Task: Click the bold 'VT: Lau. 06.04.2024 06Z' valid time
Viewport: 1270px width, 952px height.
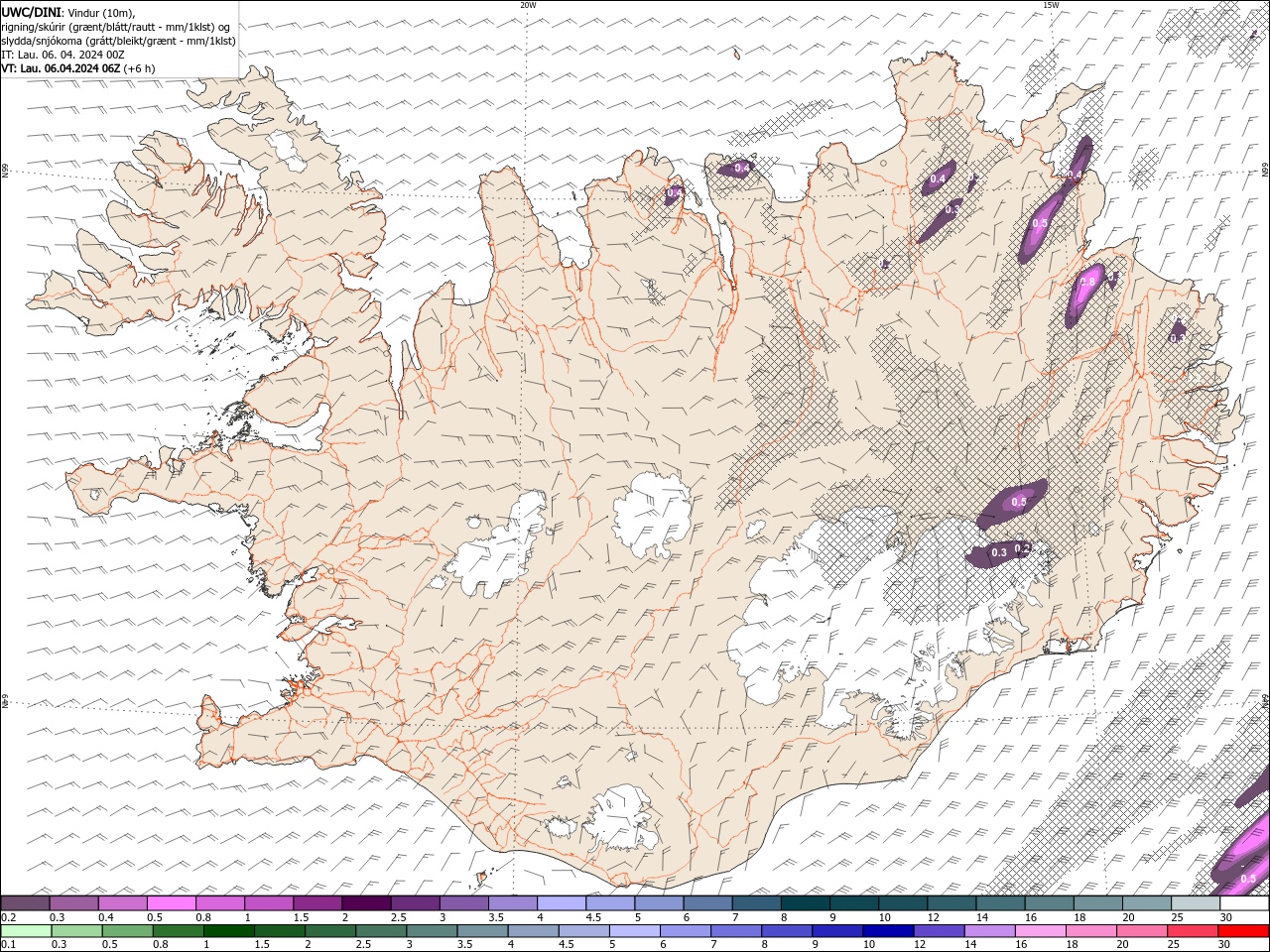Action: 61,68
